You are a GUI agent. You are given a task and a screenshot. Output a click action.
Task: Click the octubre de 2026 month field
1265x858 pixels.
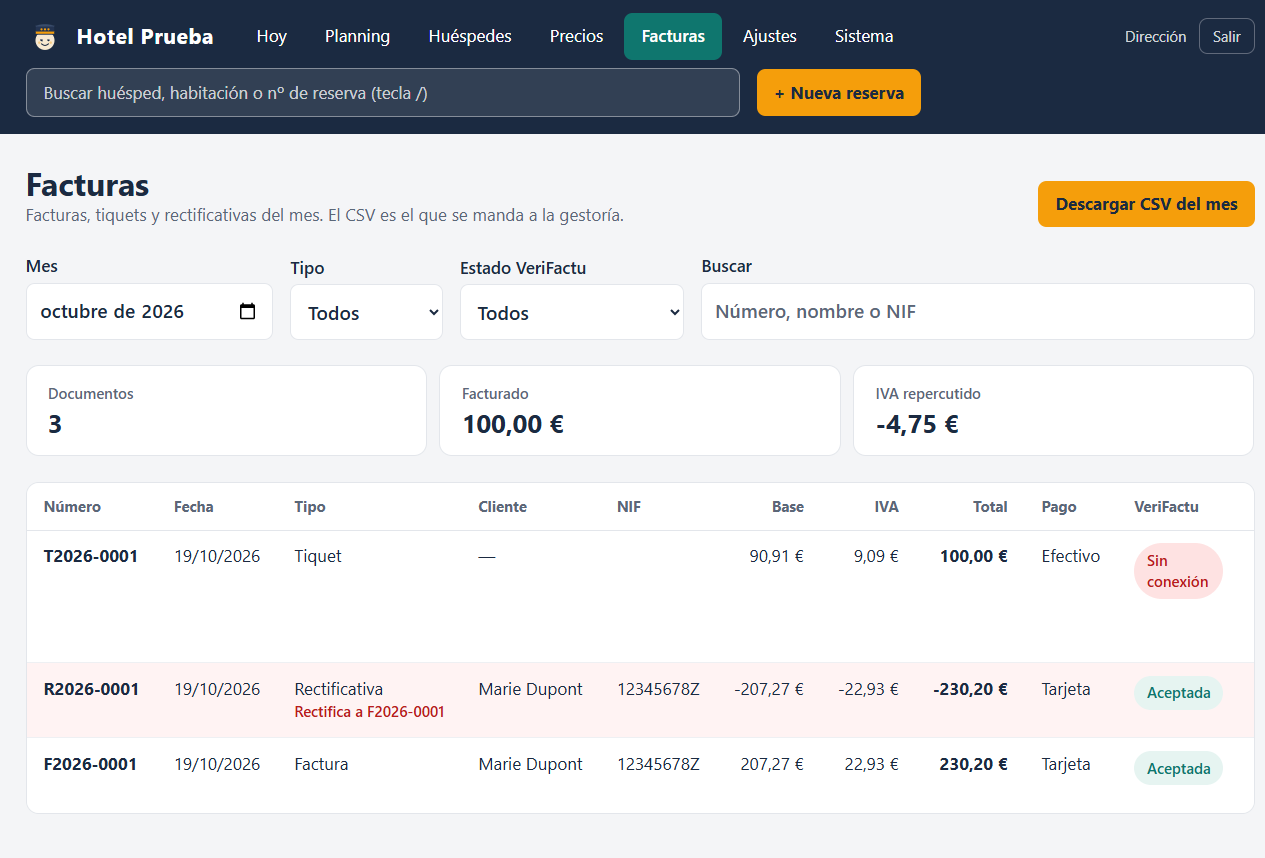[149, 311]
